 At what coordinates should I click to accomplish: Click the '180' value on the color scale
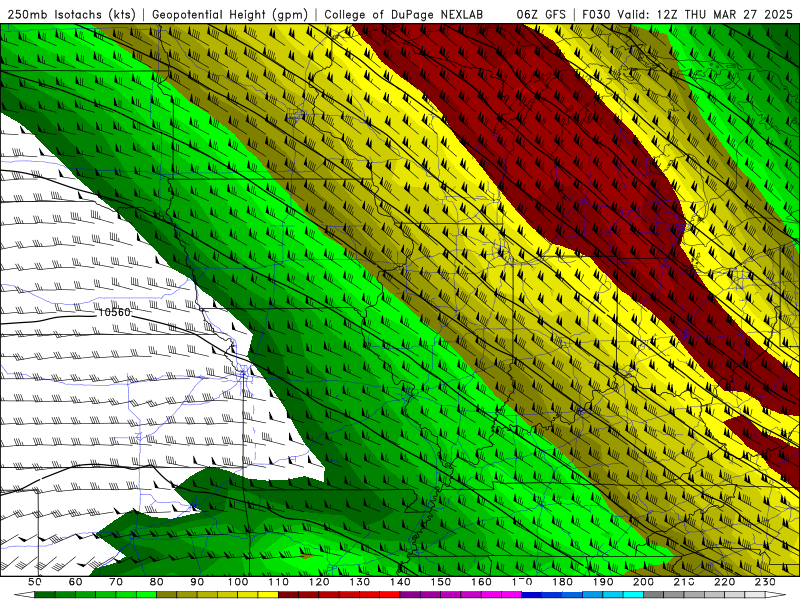[562, 582]
